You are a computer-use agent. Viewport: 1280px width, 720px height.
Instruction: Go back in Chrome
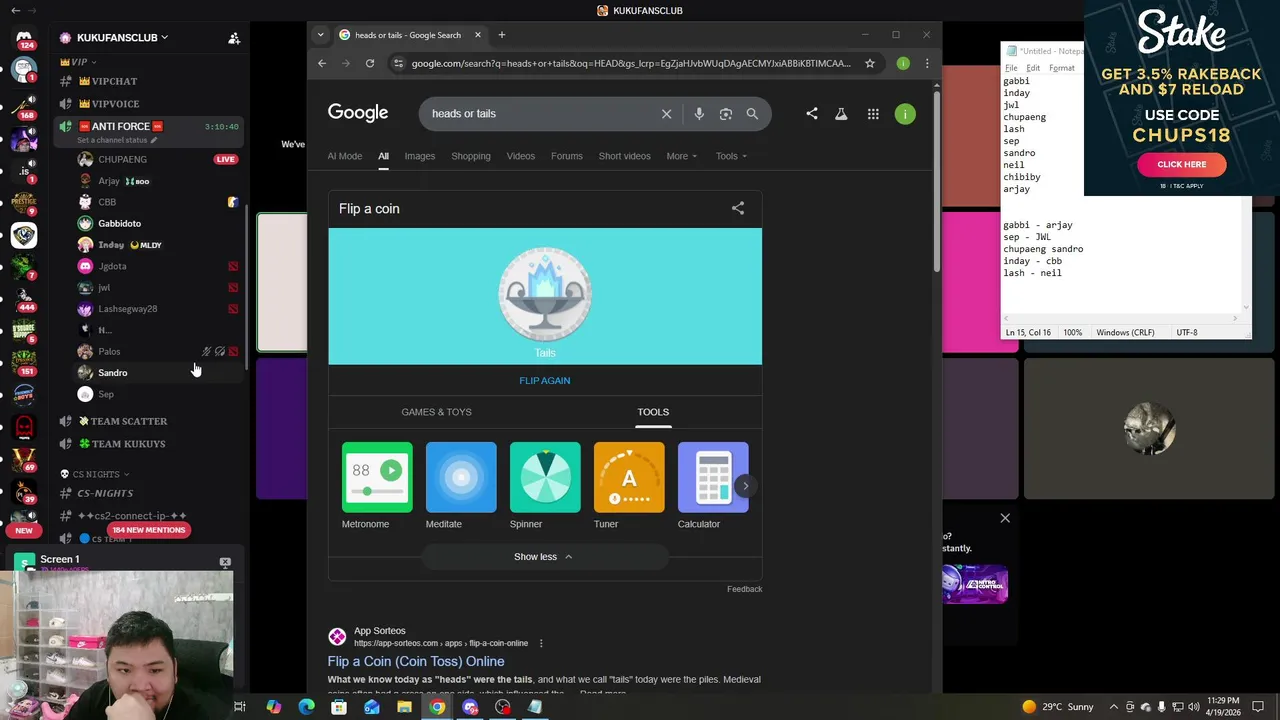coord(322,63)
